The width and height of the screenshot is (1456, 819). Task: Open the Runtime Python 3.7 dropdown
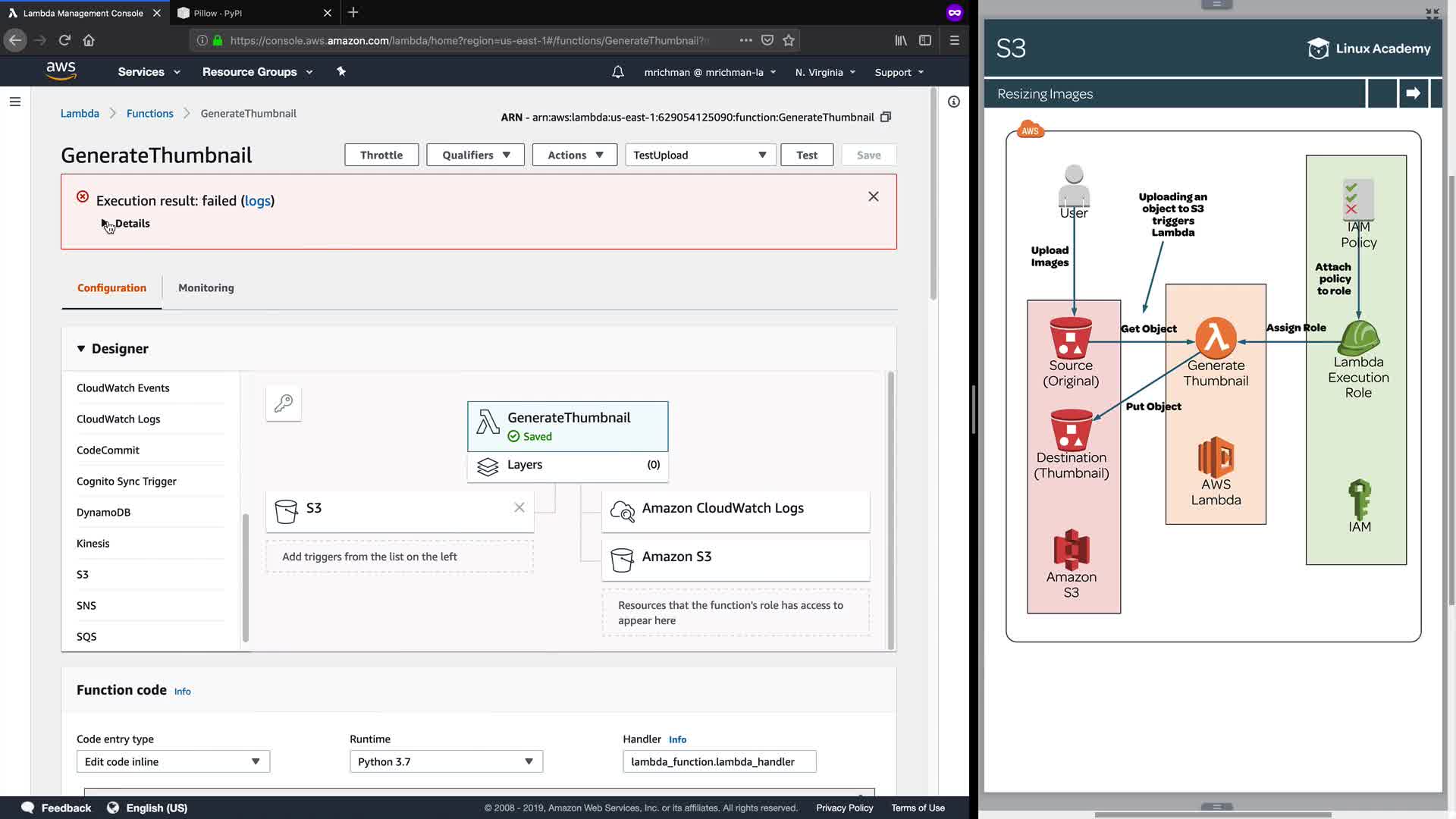pos(446,761)
